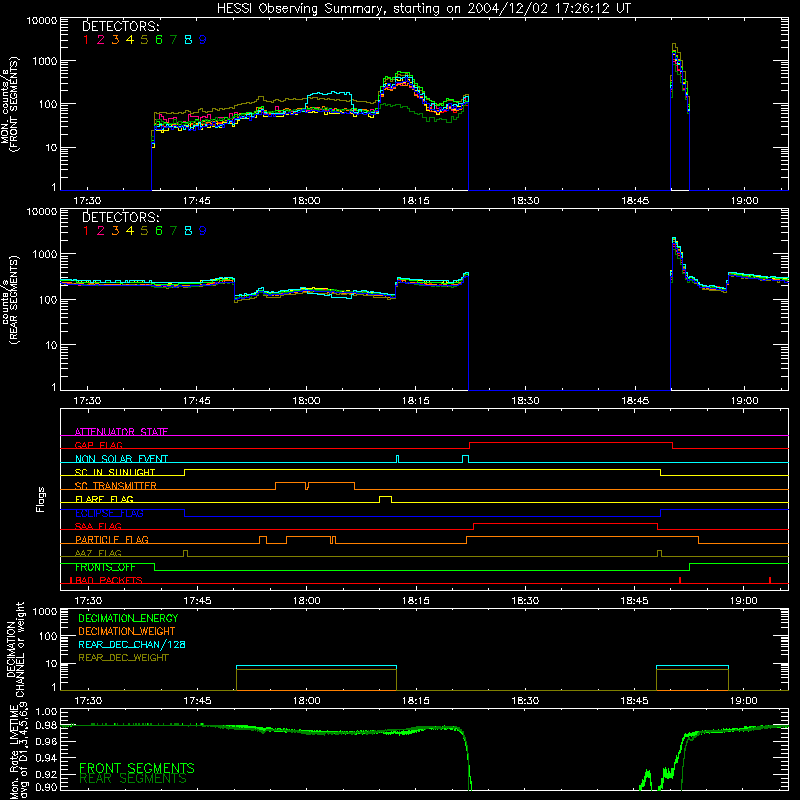The height and width of the screenshot is (800, 800).
Task: Click the SAA_FLAG label
Action: [x=98, y=526]
